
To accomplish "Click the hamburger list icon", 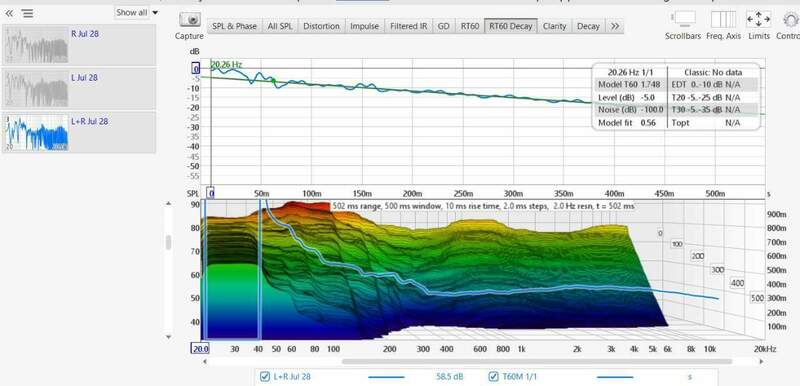I will tap(28, 13).
